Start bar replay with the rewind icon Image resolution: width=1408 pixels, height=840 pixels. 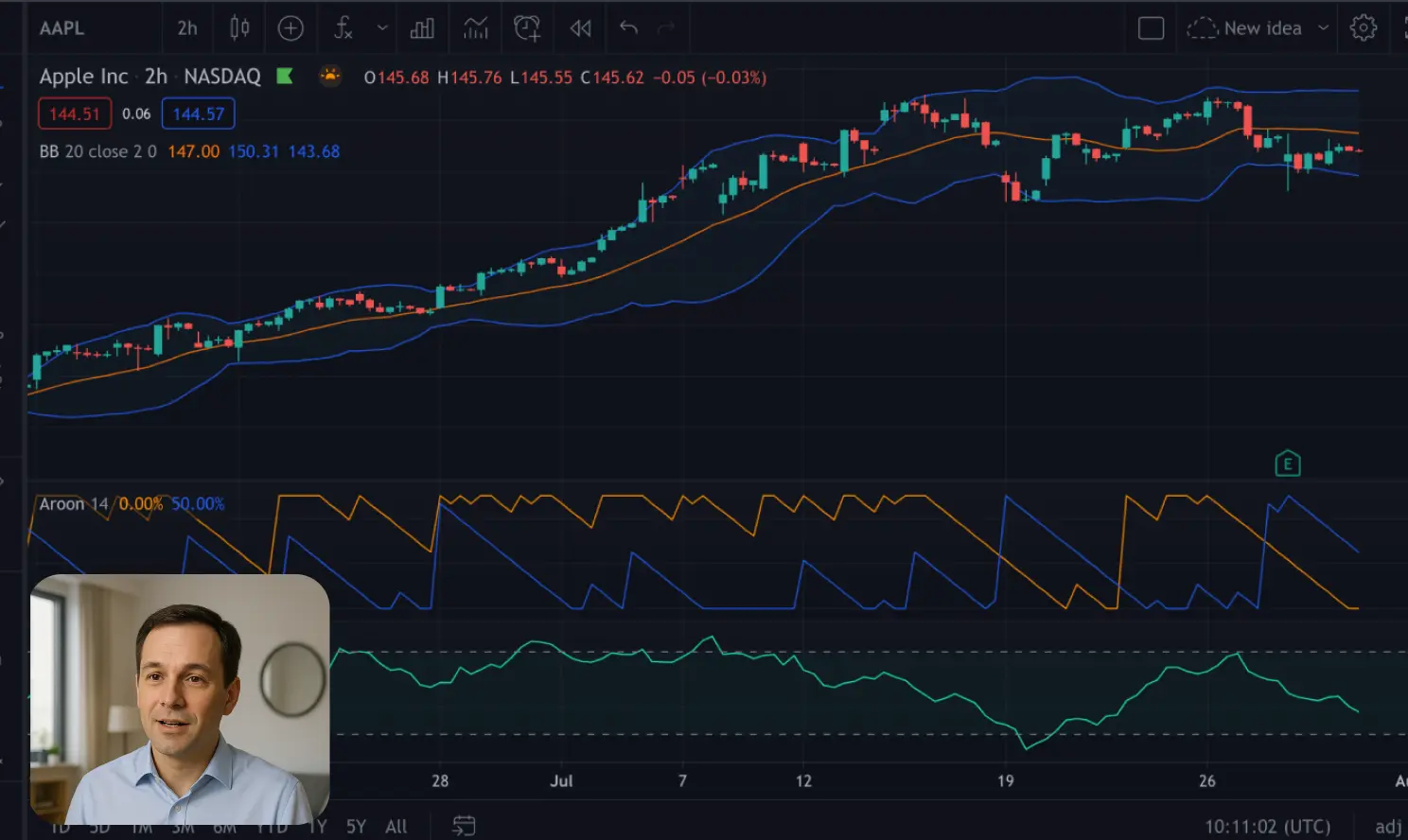(580, 28)
